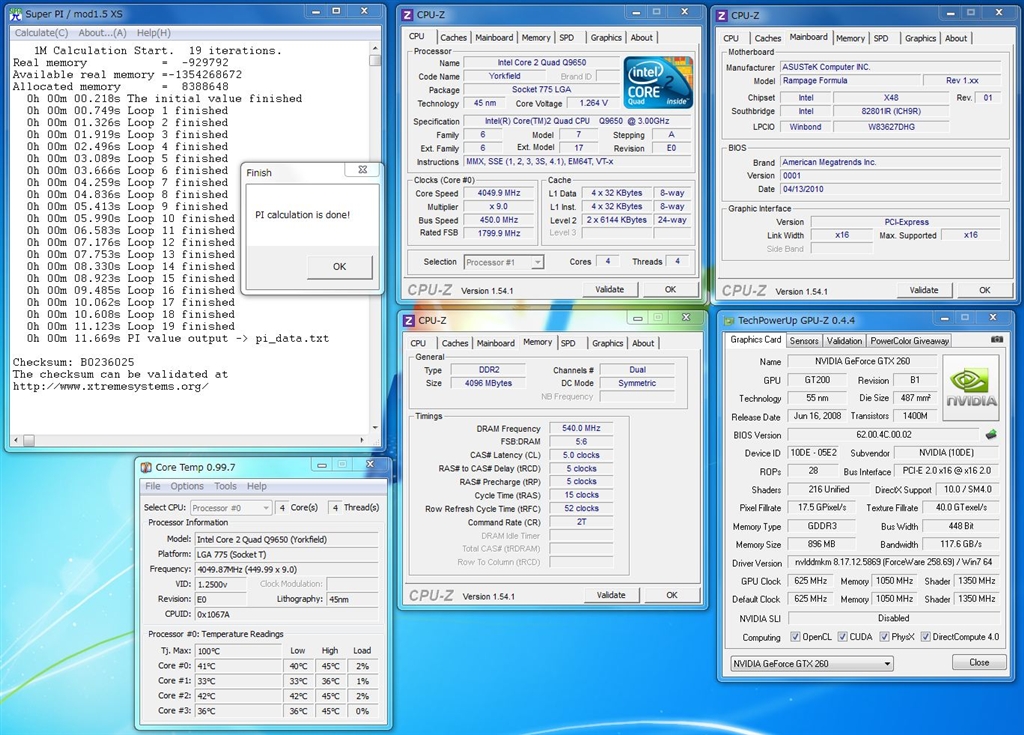Click the Core Temp title bar icon
Viewport: 1024px width, 735px height.
click(x=146, y=467)
